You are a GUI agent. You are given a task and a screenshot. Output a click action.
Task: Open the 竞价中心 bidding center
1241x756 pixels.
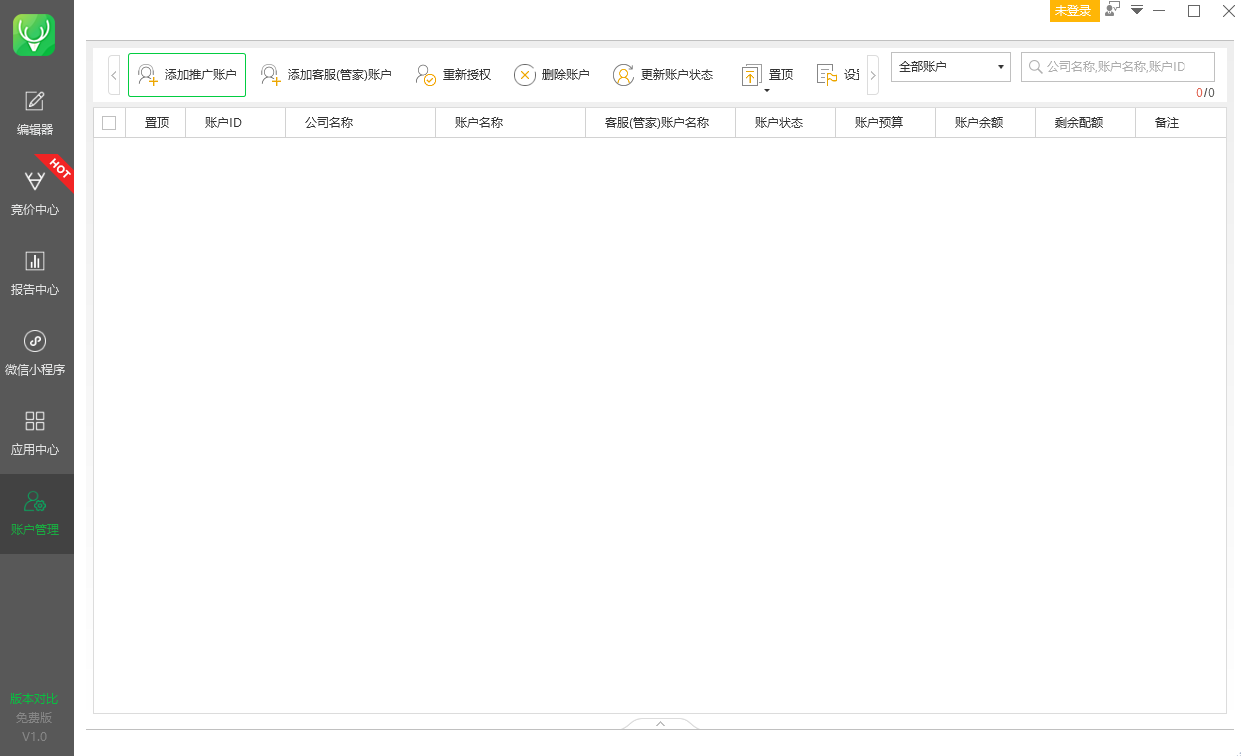click(x=35, y=193)
